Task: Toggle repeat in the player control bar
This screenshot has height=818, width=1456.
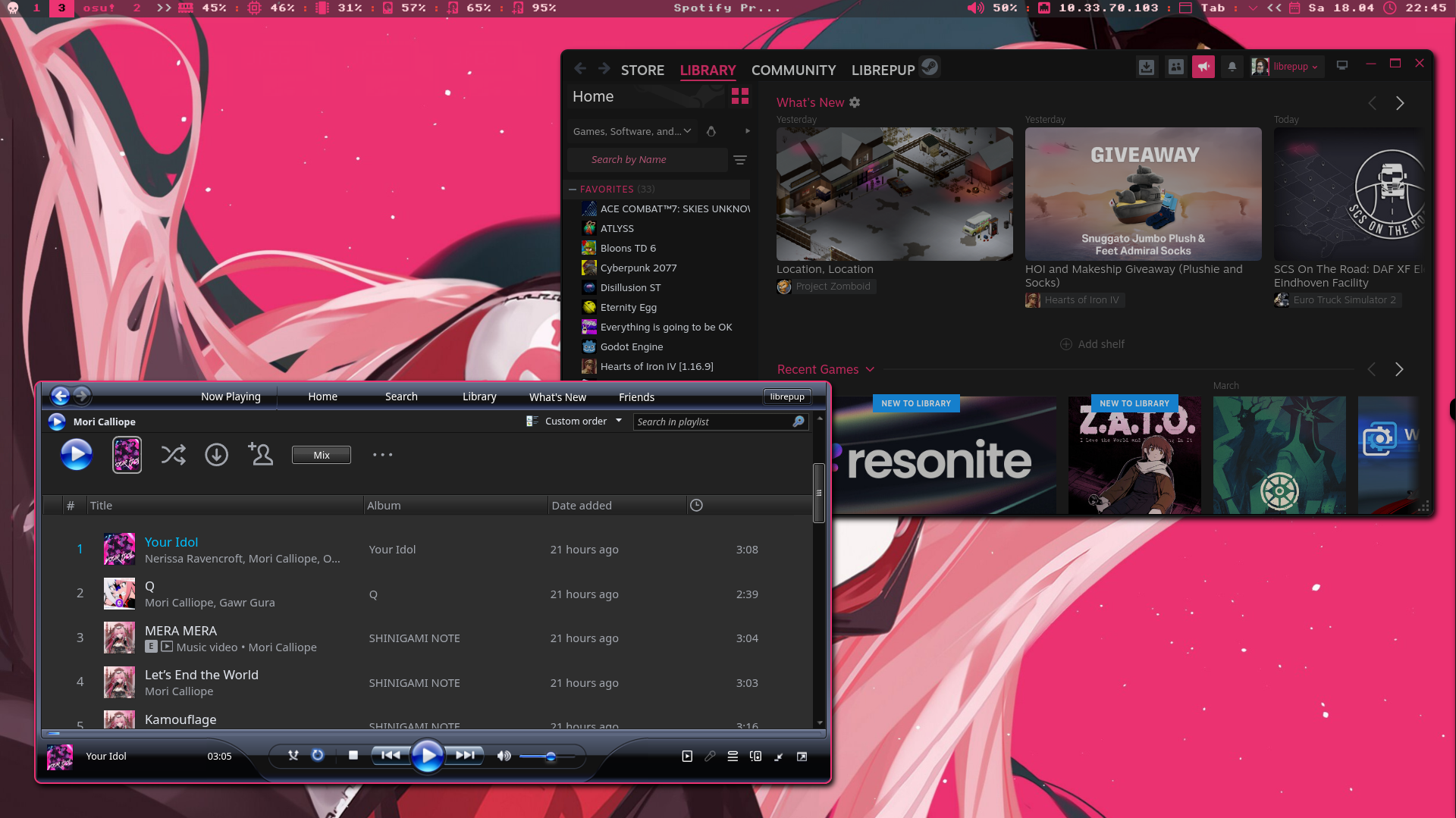Action: (x=318, y=755)
